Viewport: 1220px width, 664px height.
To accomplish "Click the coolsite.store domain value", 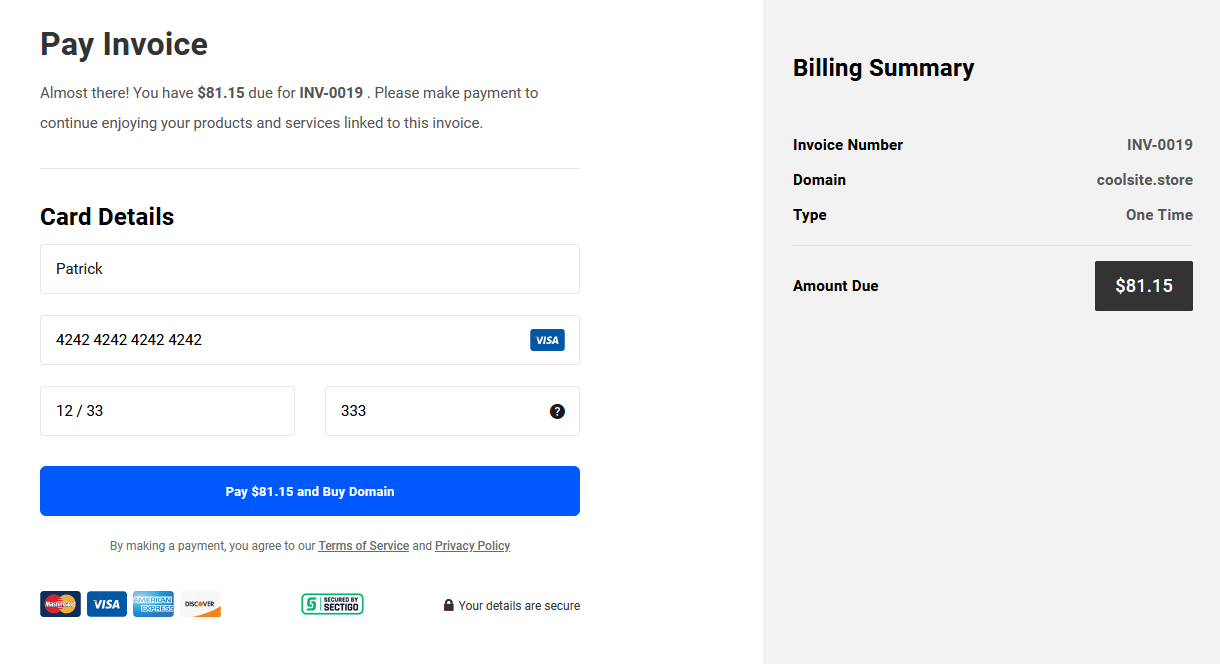I will click(1144, 180).
